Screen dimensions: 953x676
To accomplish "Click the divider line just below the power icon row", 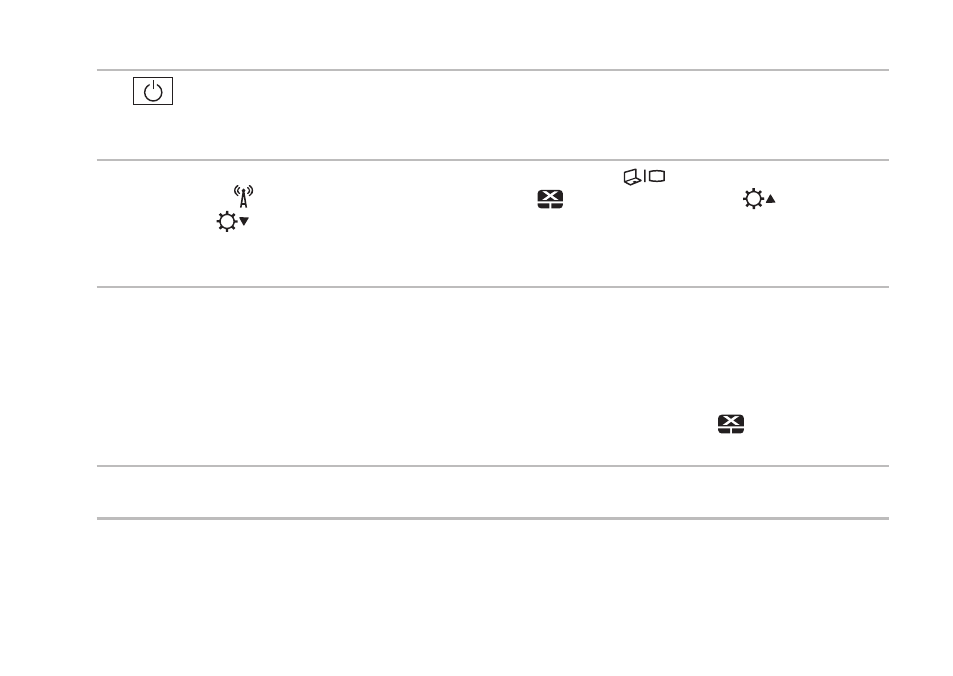I will click(493, 160).
